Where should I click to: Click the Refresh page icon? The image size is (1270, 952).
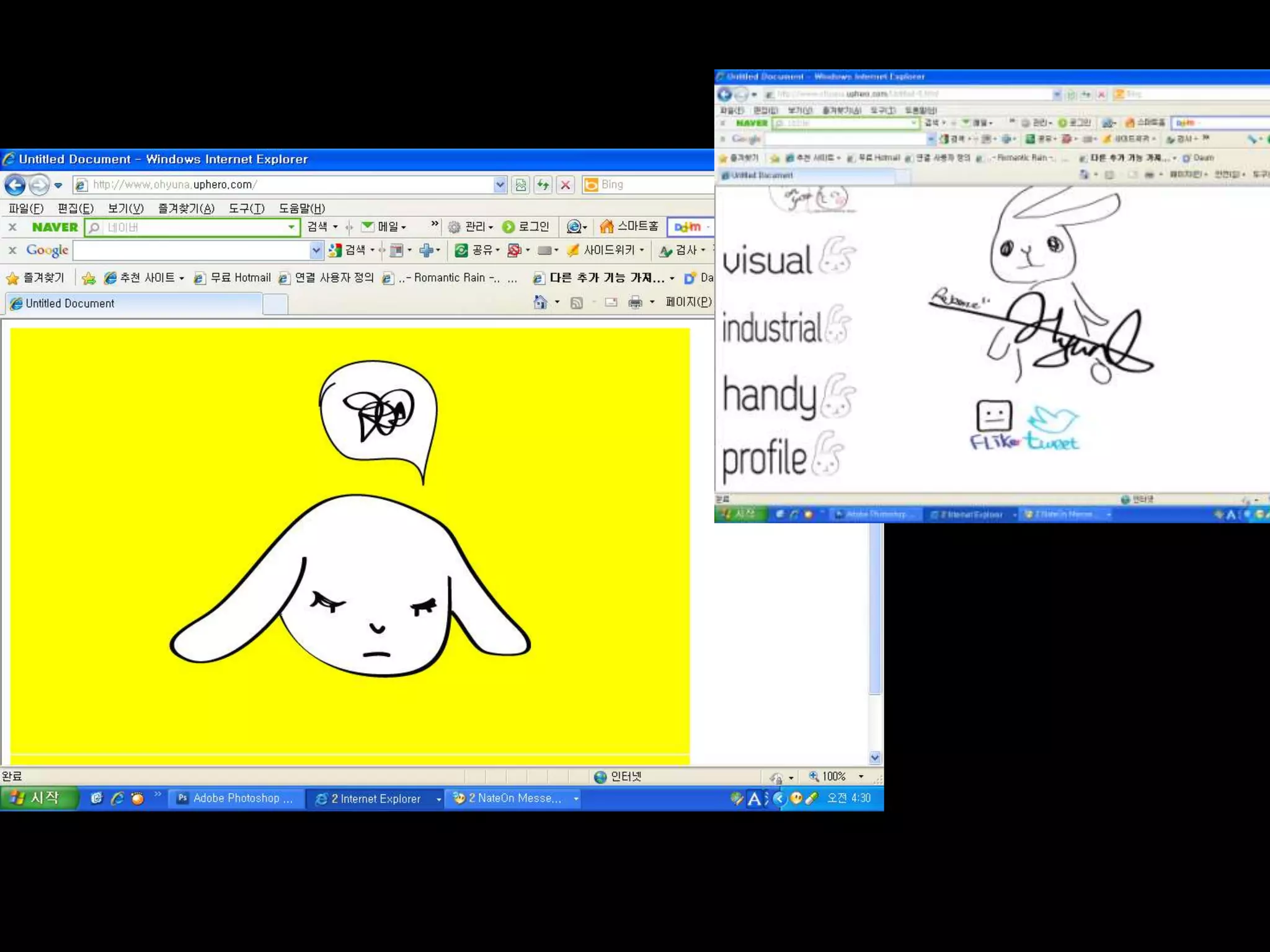click(543, 185)
